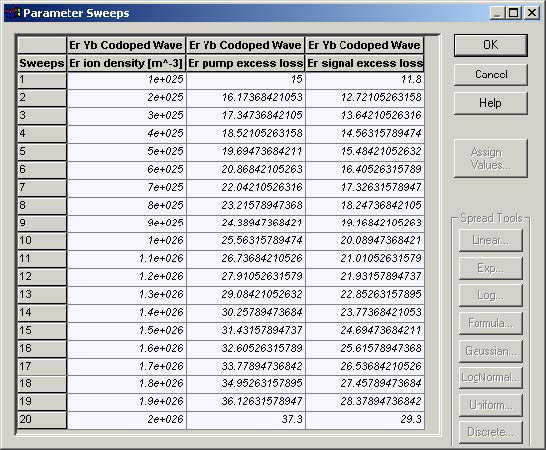The height and width of the screenshot is (450, 546).
Task: Select the pump excess loss cell 25.56315789474
Action: pos(246,241)
